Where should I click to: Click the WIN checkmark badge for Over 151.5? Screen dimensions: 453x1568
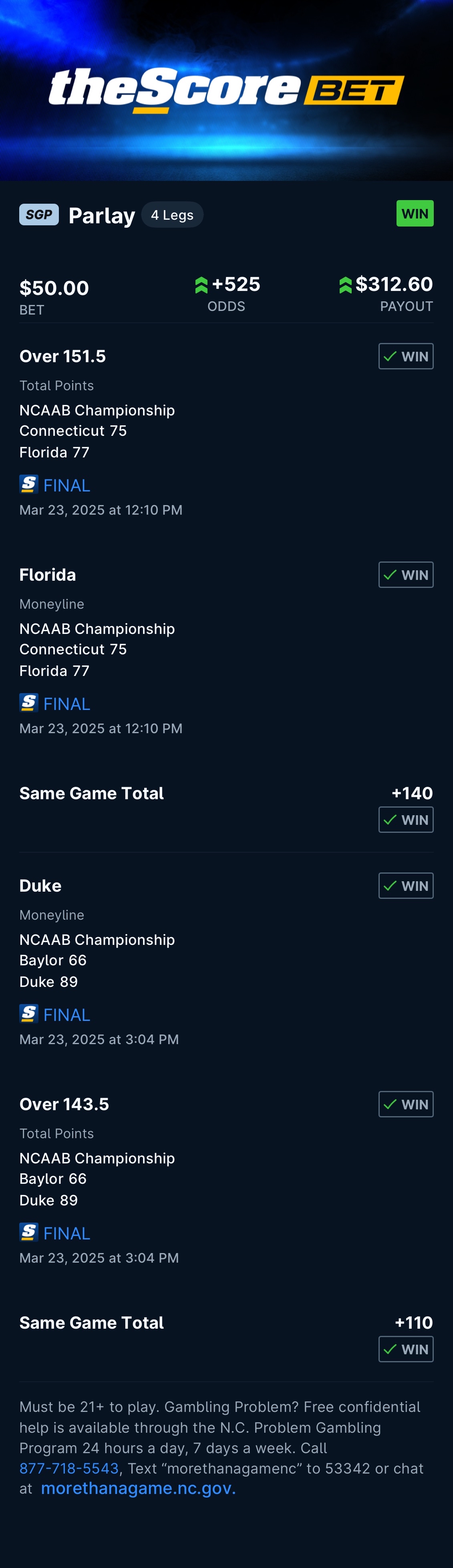(405, 356)
